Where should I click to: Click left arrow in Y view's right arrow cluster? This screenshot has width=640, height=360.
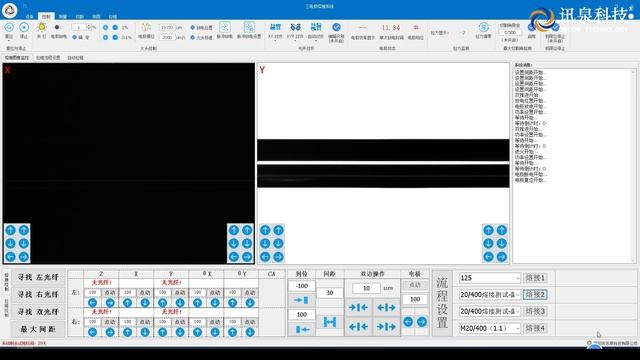coord(489,257)
